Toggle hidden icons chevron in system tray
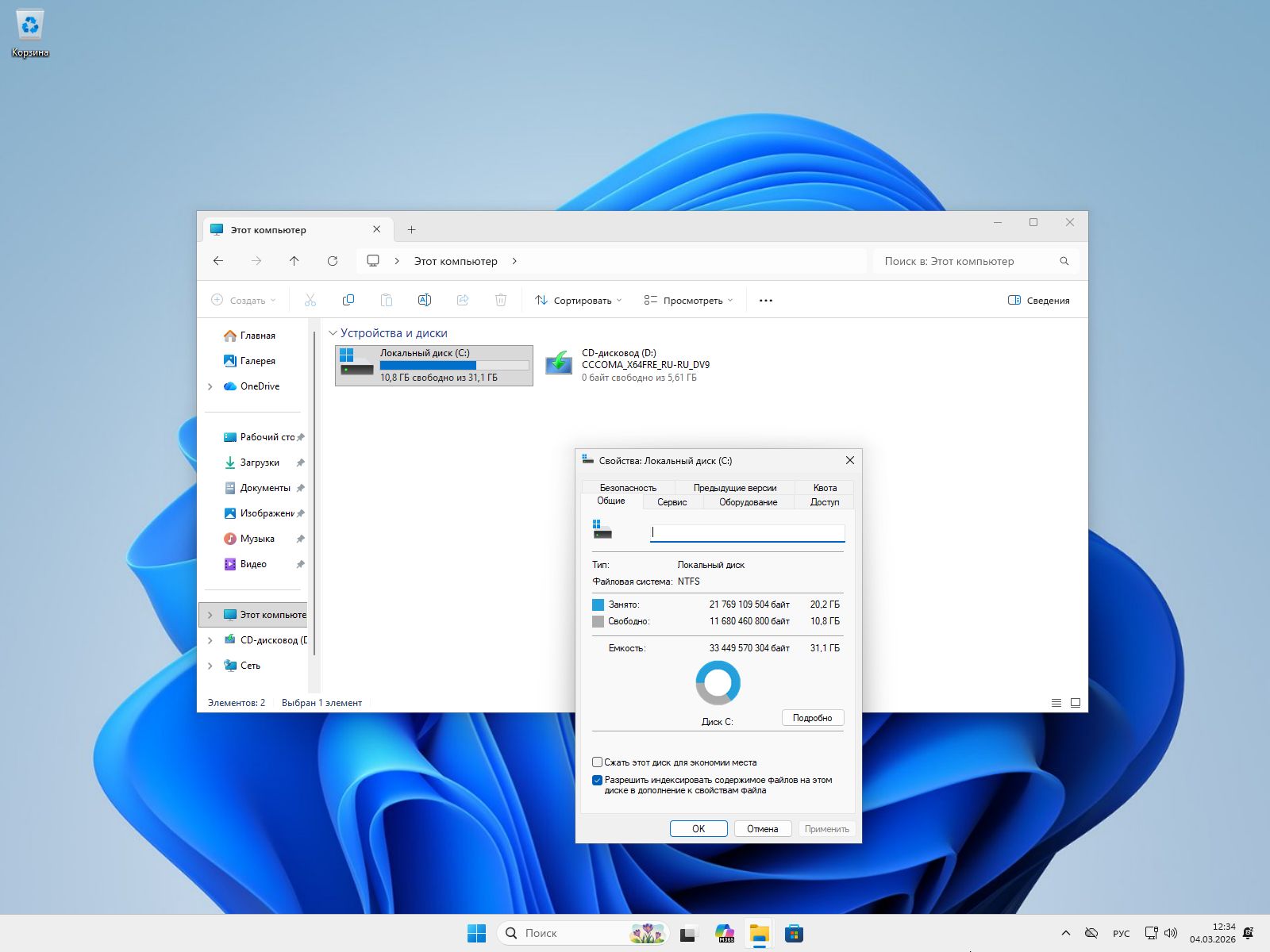1270x952 pixels. (x=1065, y=933)
